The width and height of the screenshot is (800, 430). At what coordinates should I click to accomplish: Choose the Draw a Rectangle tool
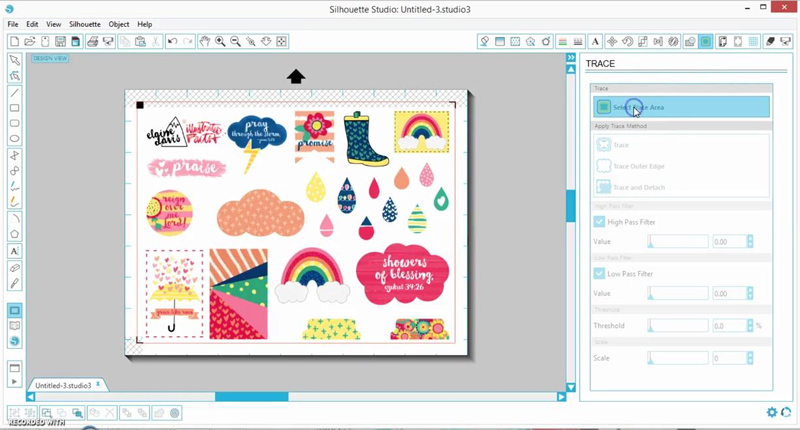(x=14, y=108)
